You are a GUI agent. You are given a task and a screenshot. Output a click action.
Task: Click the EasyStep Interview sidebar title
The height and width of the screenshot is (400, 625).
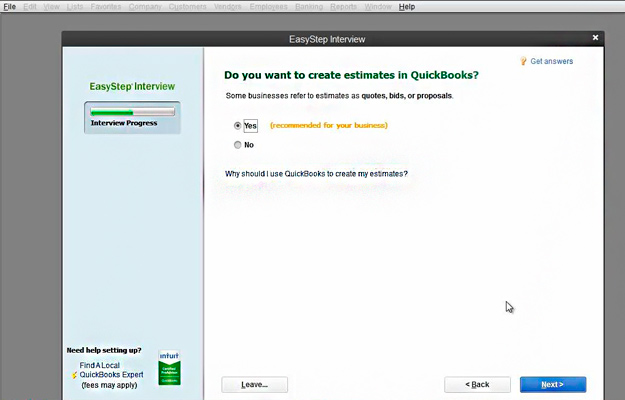[132, 86]
